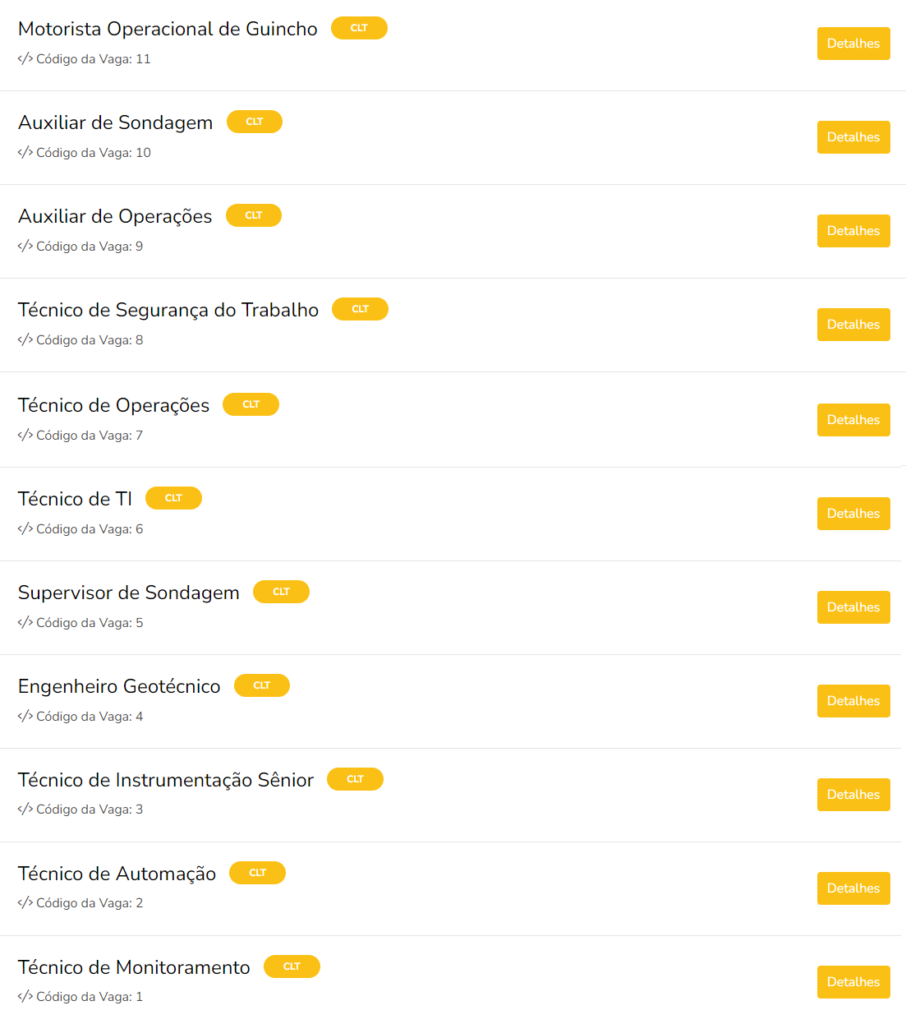Open Detalhes for Auxiliar de Sondagem
906x1024 pixels.
pos(853,137)
